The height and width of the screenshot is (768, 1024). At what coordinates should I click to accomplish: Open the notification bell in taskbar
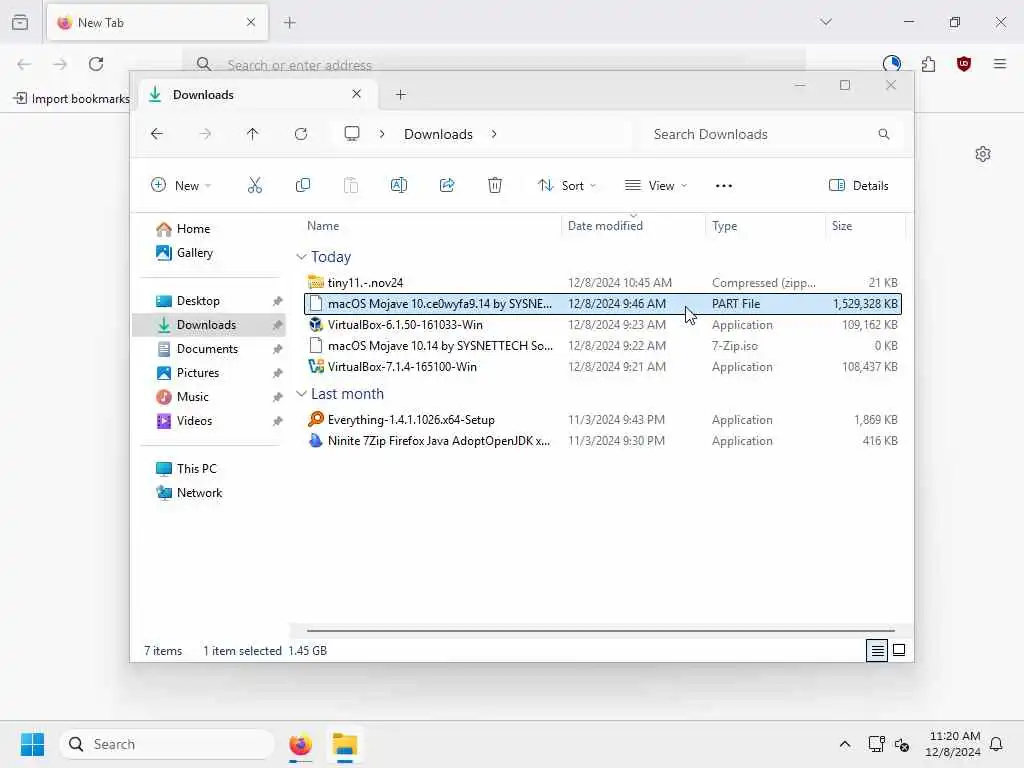pos(997,744)
